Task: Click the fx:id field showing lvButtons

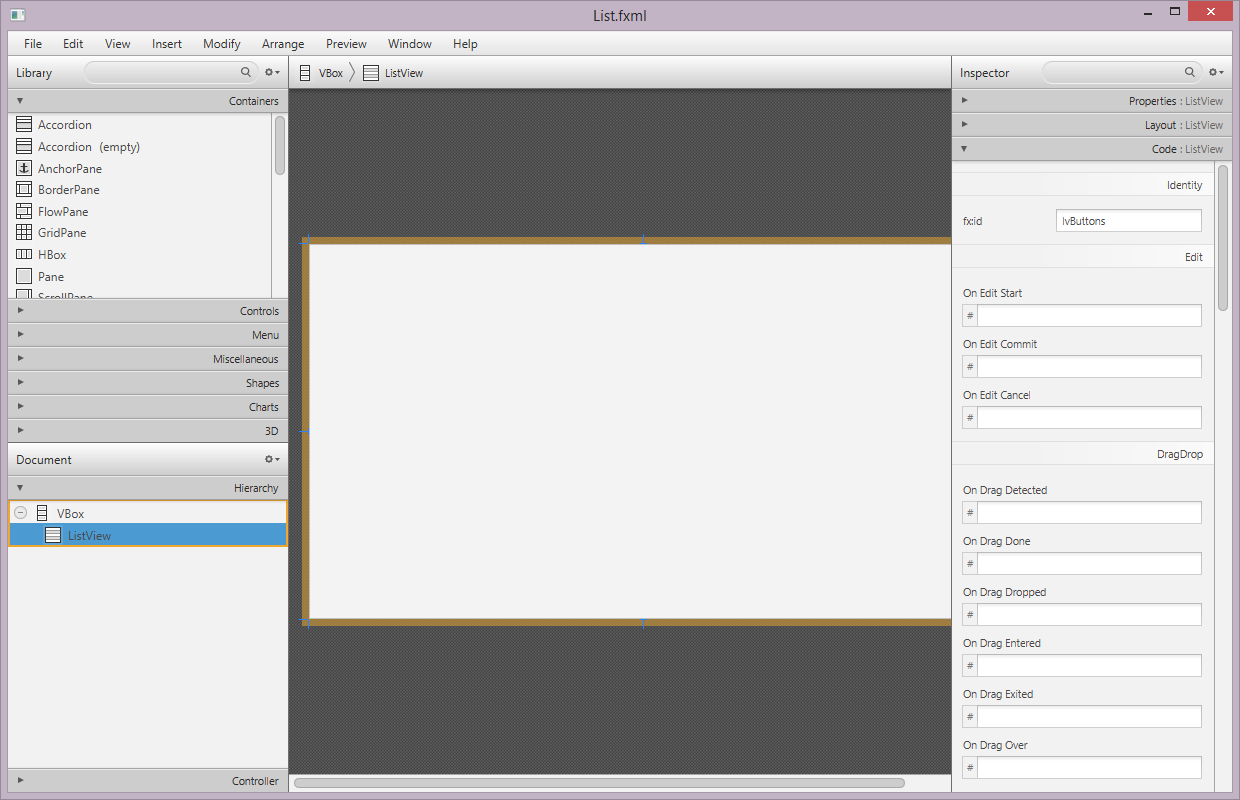Action: [x=1128, y=220]
